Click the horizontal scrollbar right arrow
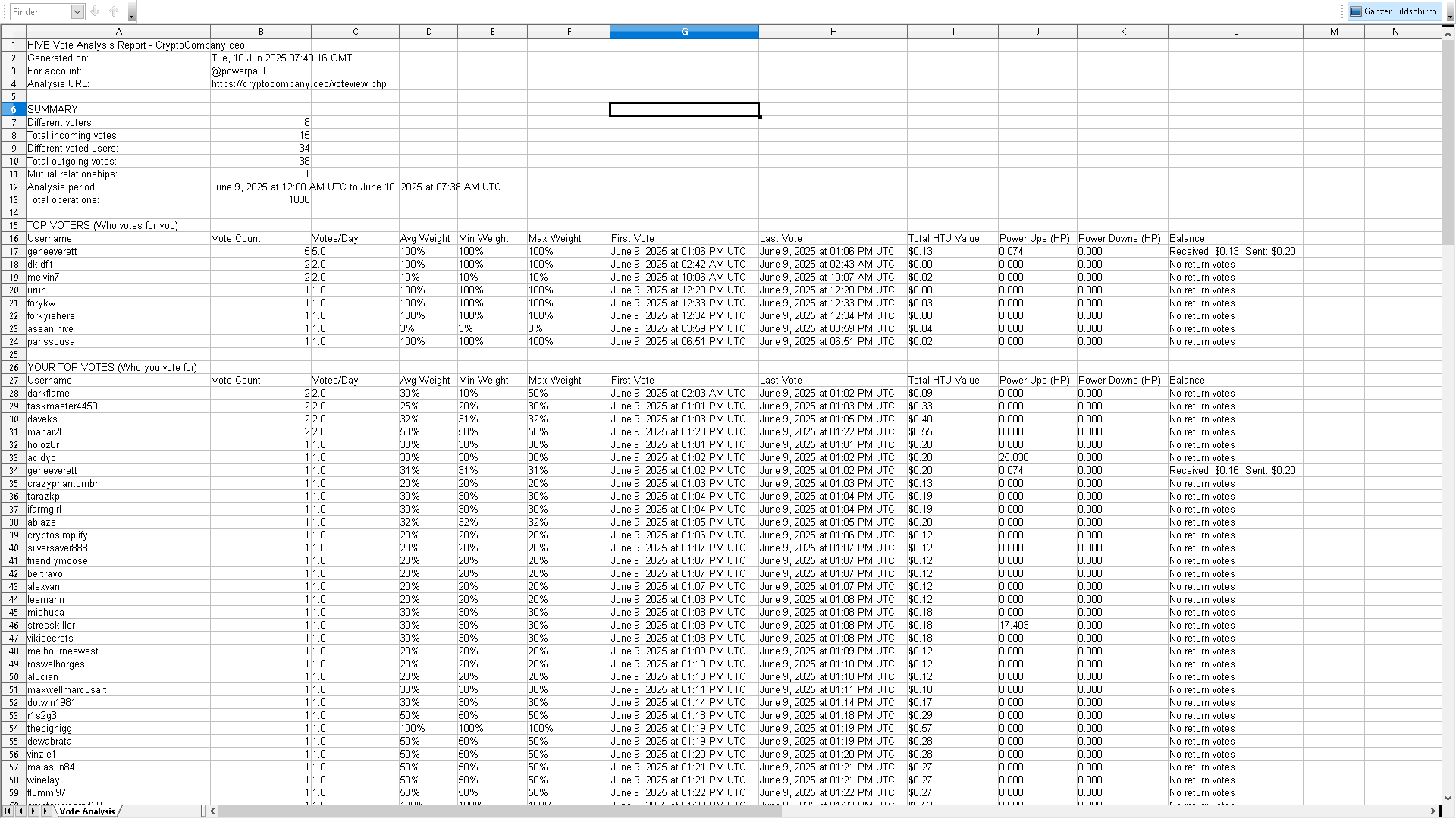 (1433, 811)
